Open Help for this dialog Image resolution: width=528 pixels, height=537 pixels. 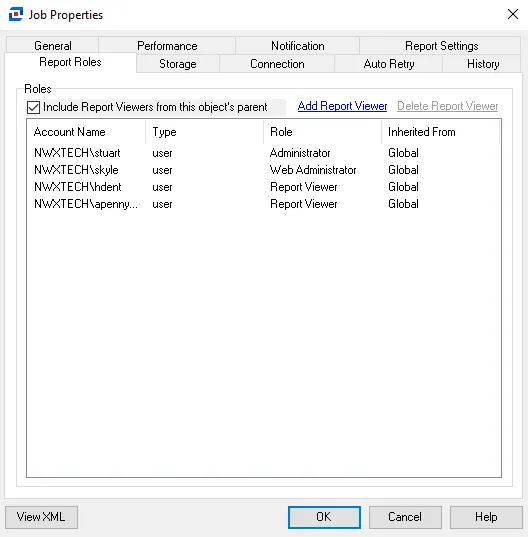tap(486, 517)
